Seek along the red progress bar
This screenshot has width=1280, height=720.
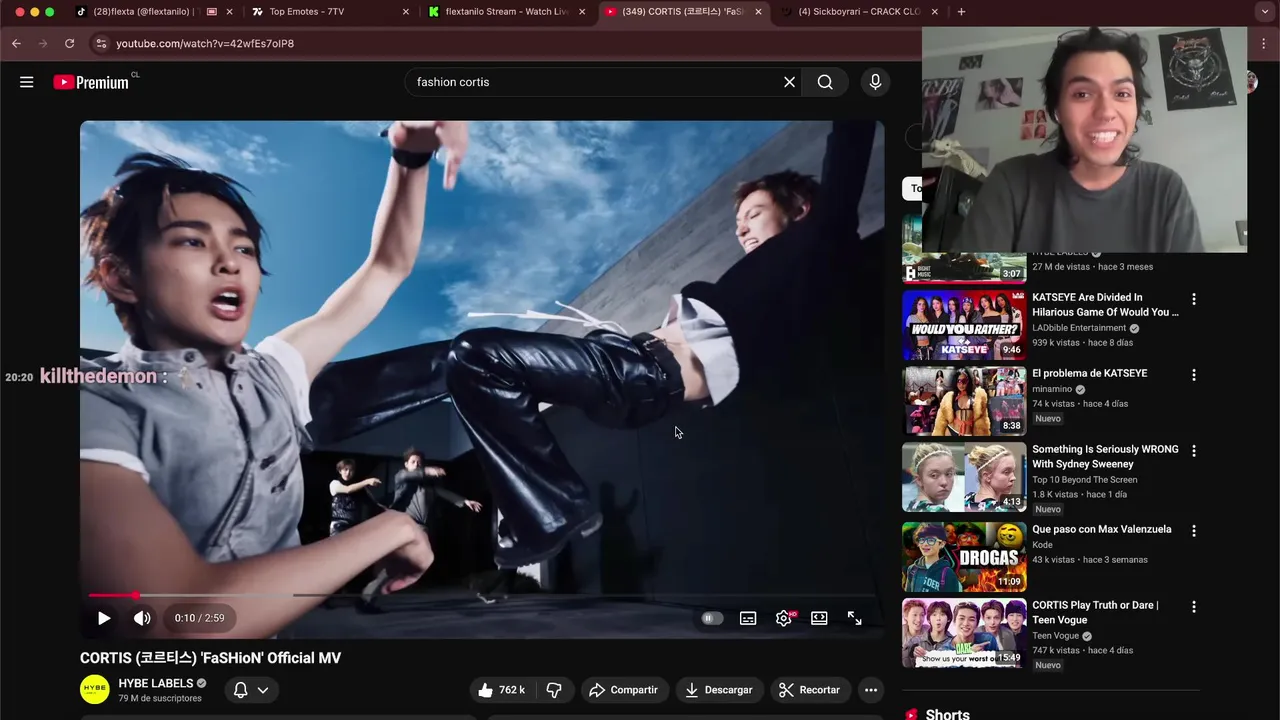coord(482,595)
